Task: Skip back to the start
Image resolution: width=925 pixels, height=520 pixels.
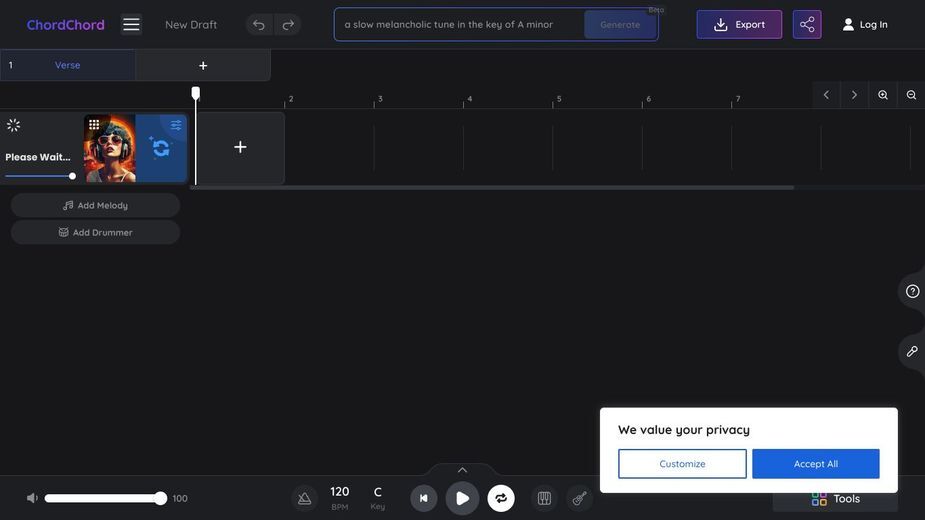Action: pos(424,499)
